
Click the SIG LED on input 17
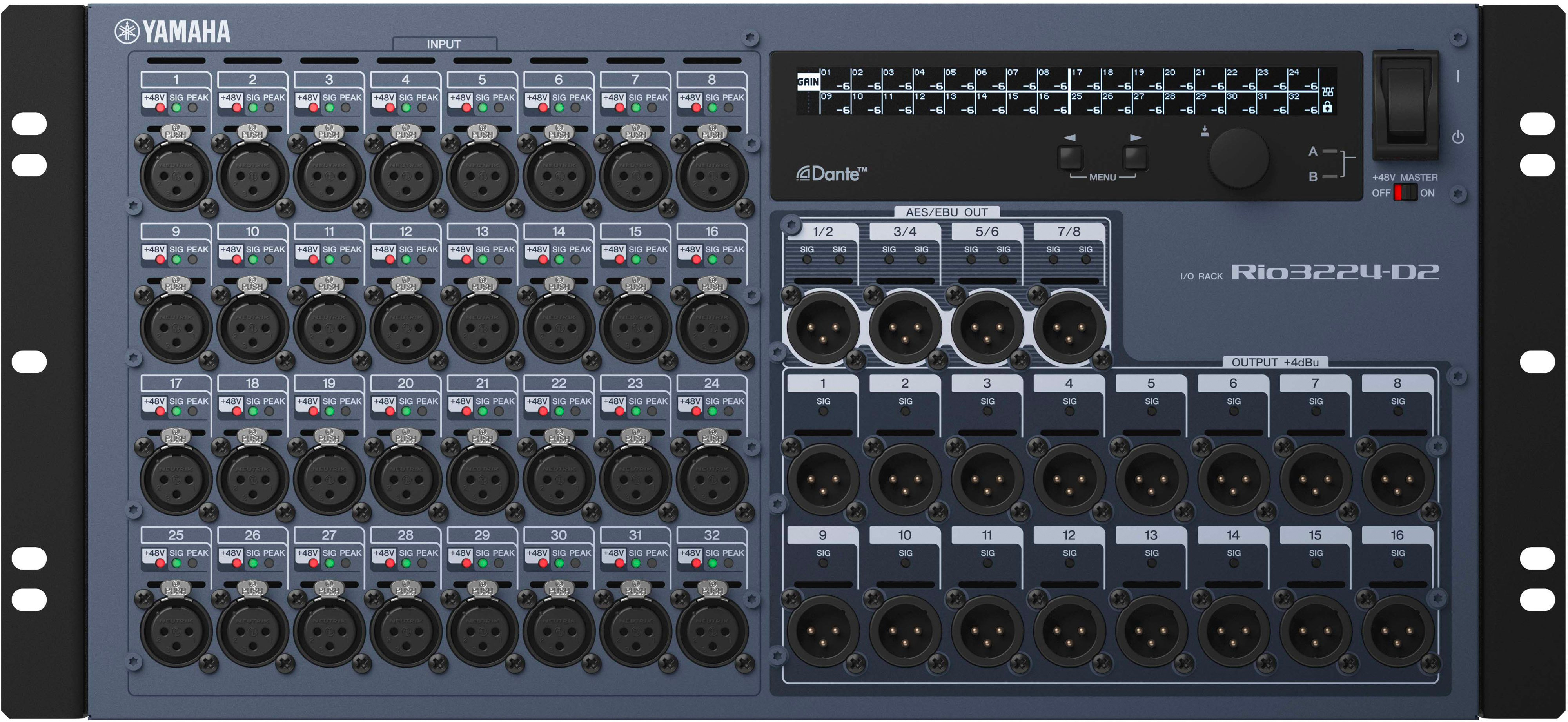176,412
